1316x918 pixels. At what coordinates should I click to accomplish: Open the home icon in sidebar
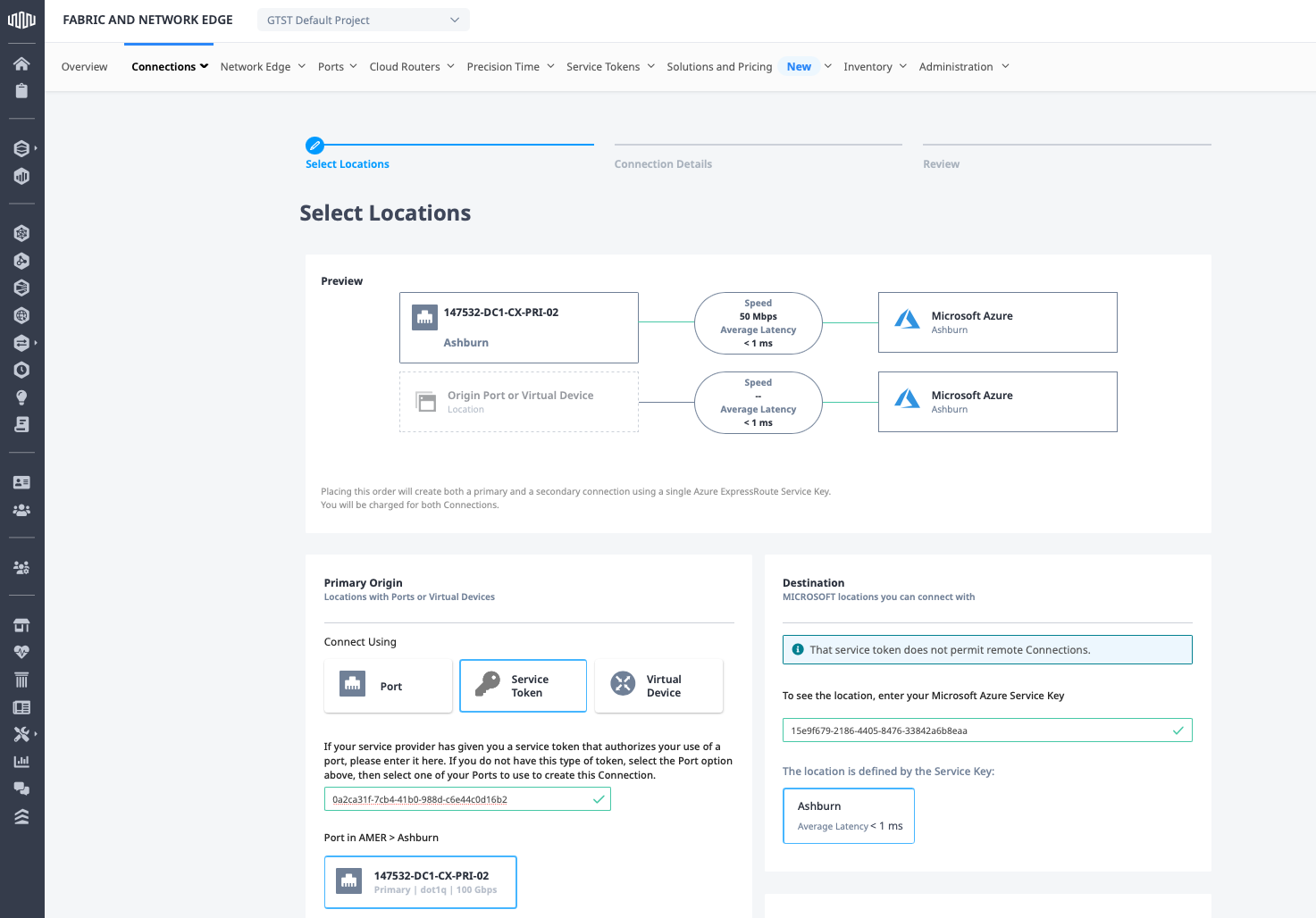[x=21, y=63]
